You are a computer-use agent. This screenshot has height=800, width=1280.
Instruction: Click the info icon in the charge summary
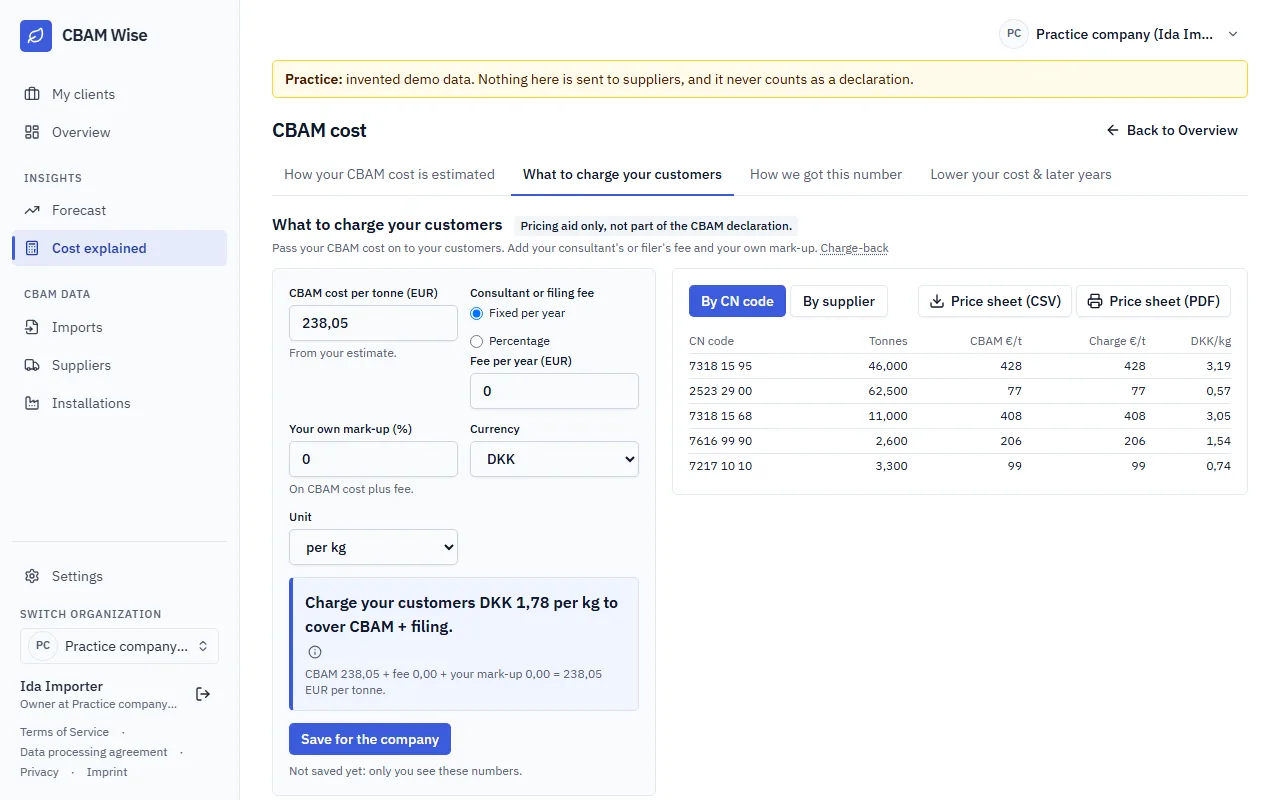click(x=315, y=652)
